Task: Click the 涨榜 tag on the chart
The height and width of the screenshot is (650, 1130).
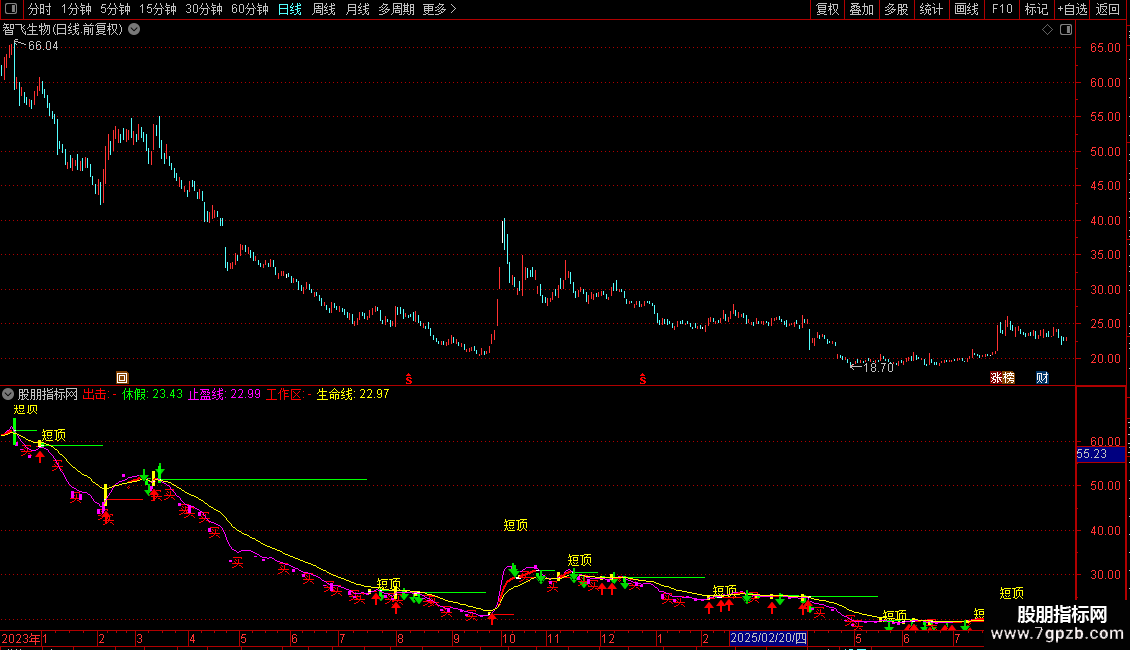Action: (x=1002, y=378)
